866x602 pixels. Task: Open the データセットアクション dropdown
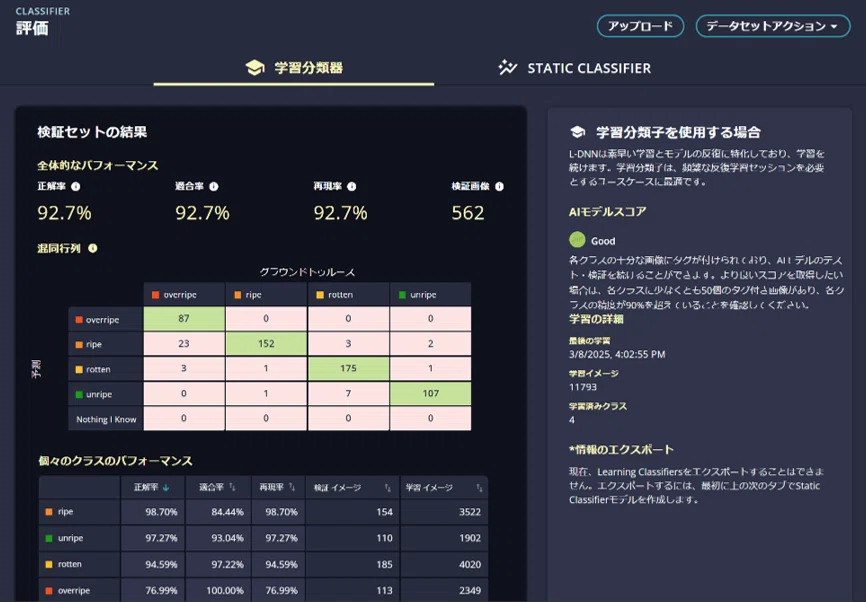pyautogui.click(x=773, y=26)
